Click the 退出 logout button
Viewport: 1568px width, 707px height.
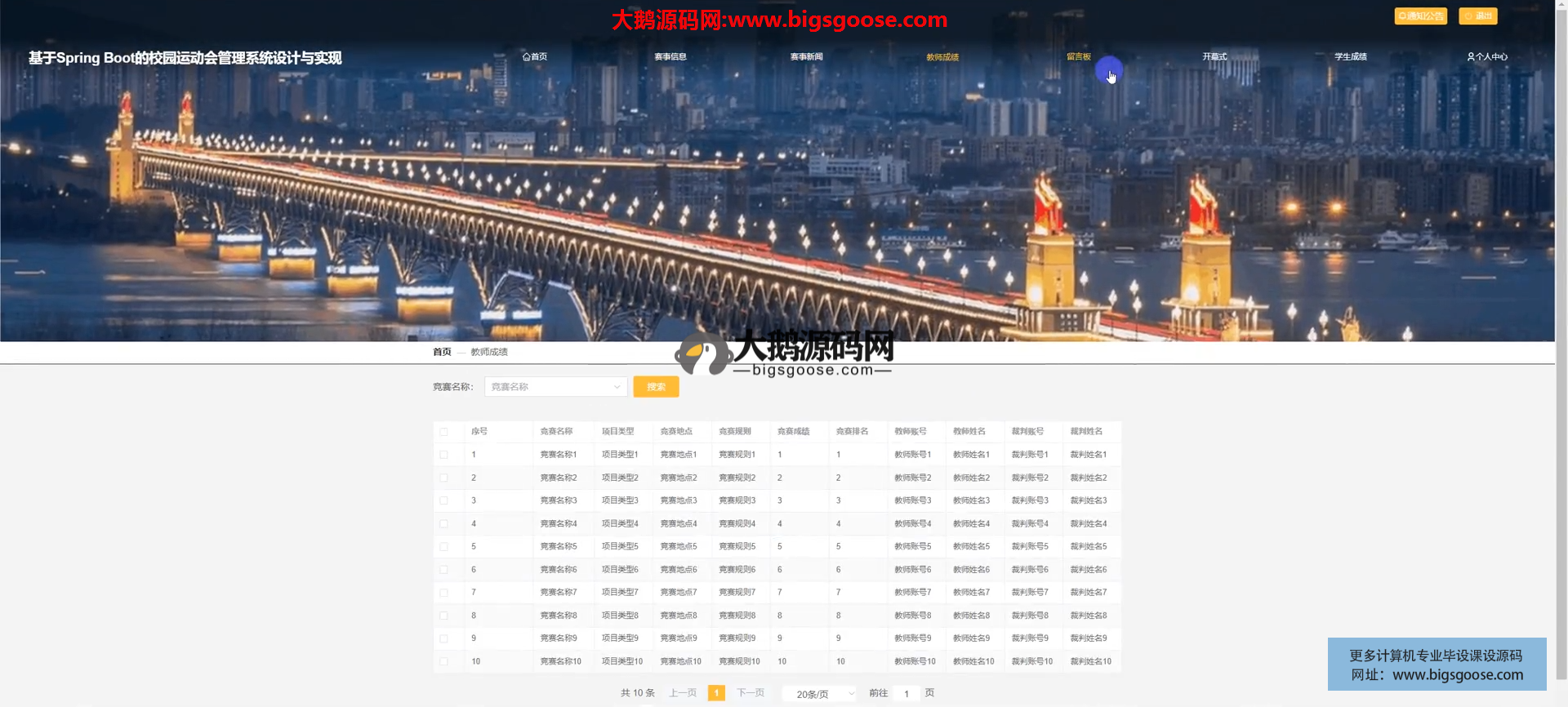tap(1478, 16)
